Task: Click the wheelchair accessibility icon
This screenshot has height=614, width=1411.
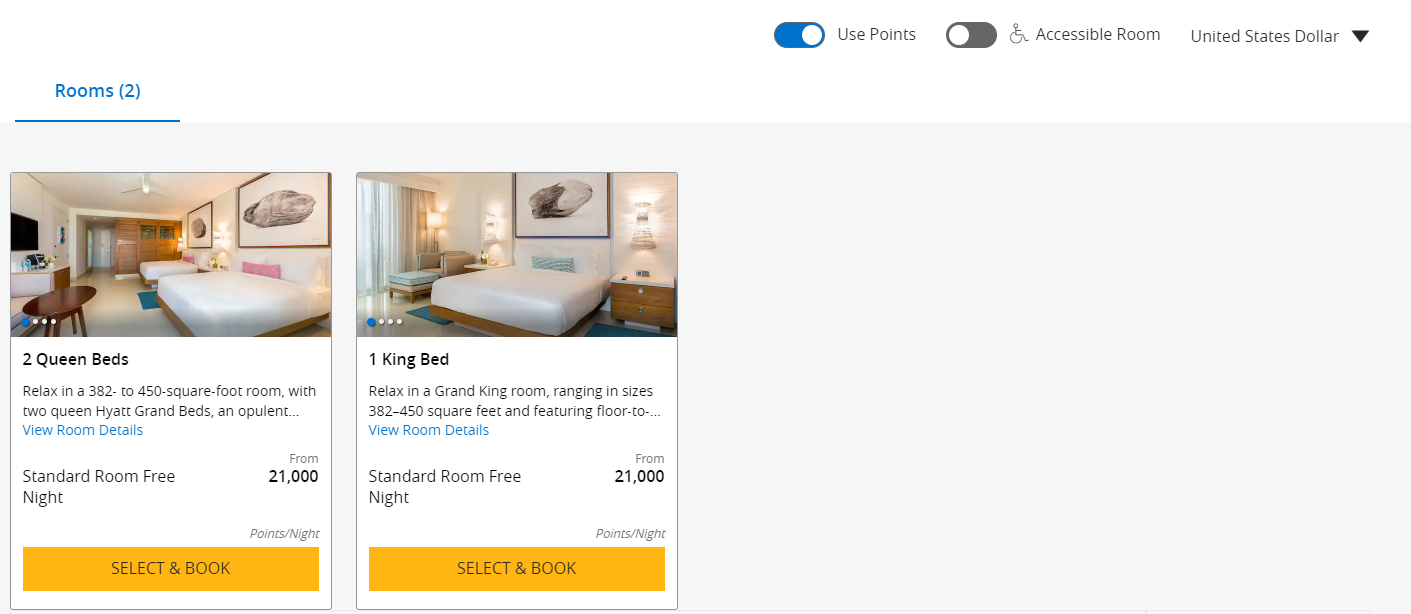Action: pyautogui.click(x=1018, y=34)
